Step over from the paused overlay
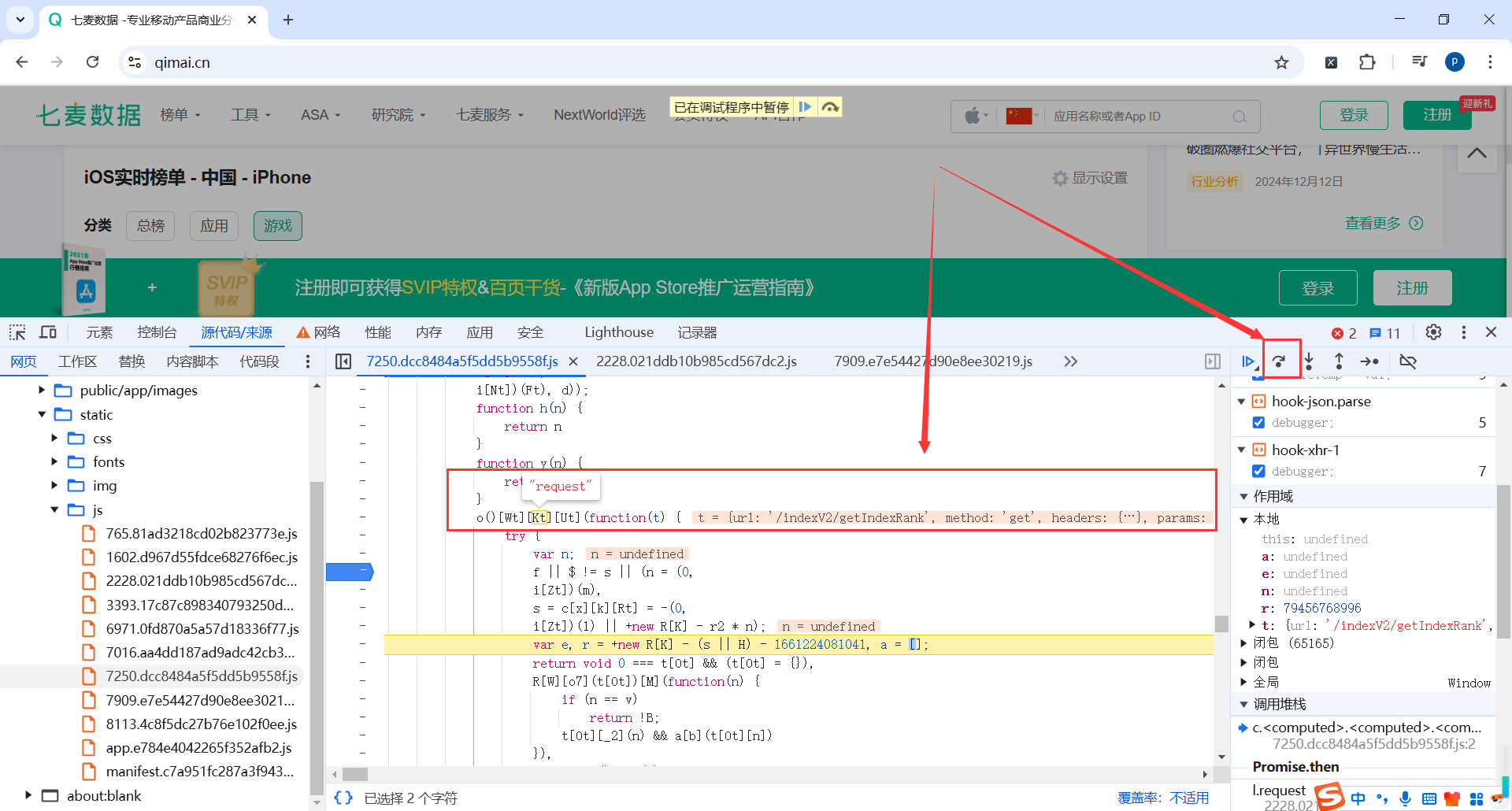The width and height of the screenshot is (1512, 811). pyautogui.click(x=830, y=107)
